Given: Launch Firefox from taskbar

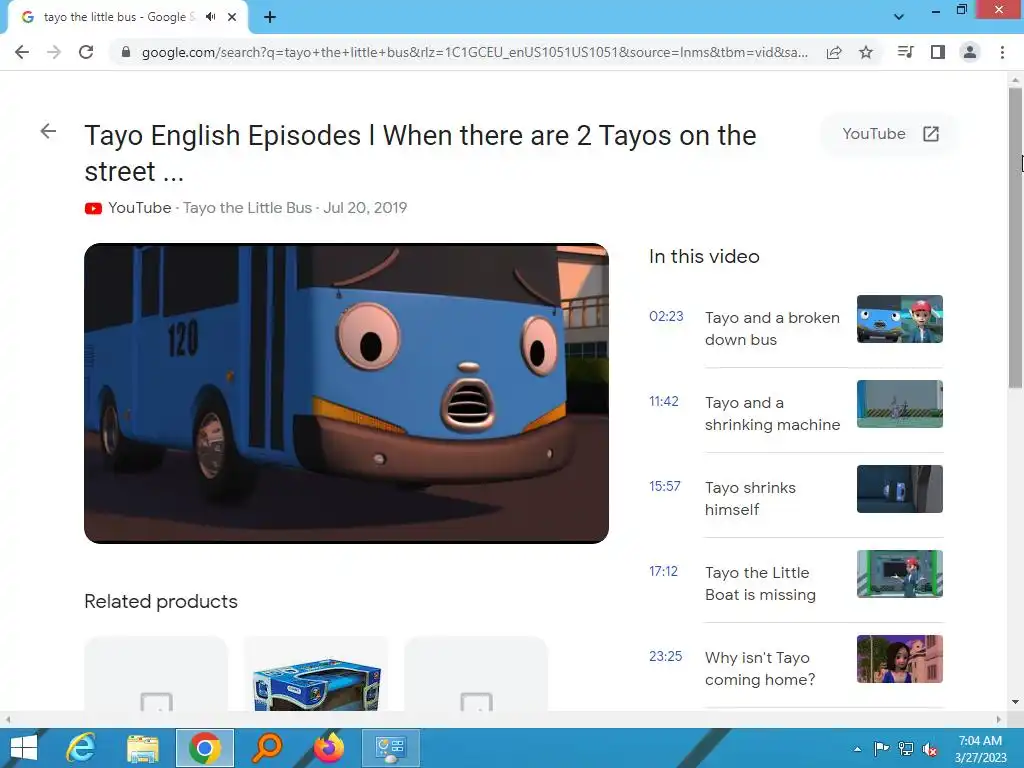Looking at the screenshot, I should tap(329, 748).
